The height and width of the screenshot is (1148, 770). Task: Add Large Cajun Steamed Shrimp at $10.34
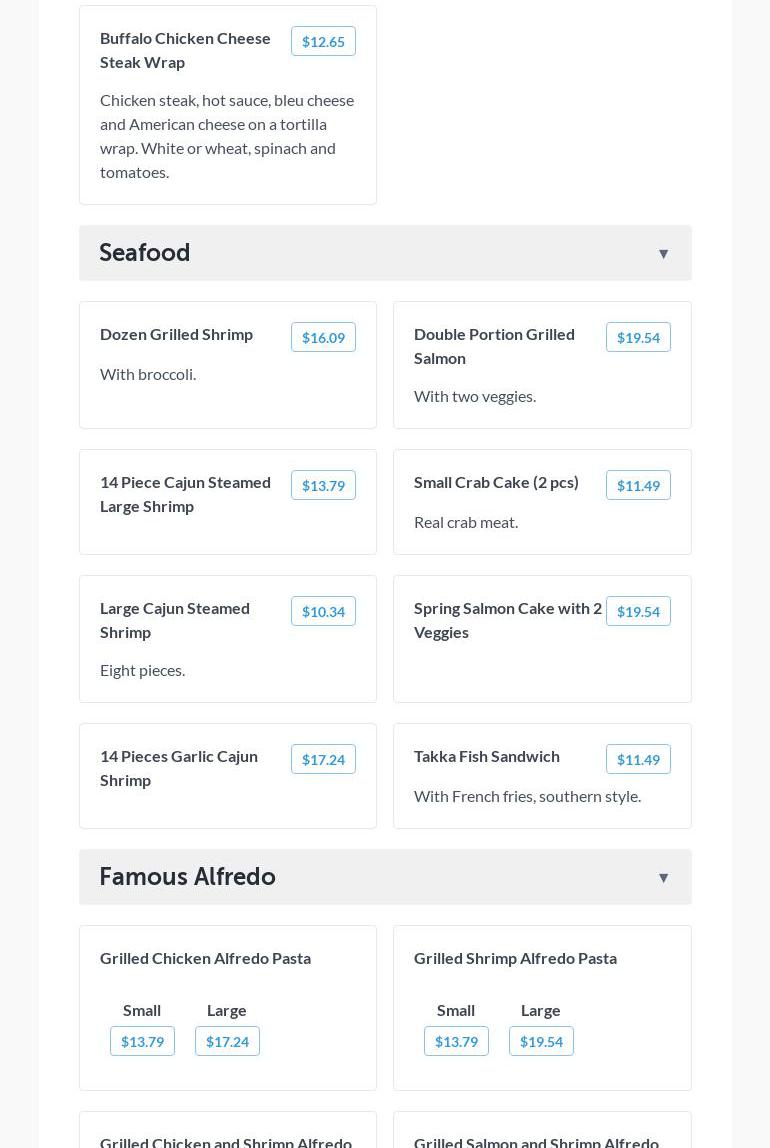pos(323,611)
